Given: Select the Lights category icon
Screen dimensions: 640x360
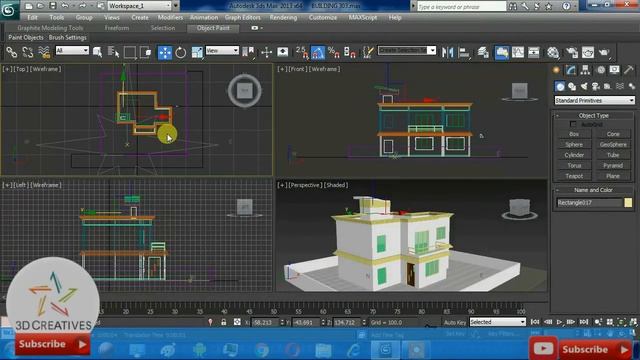Looking at the screenshot, I should [x=584, y=86].
